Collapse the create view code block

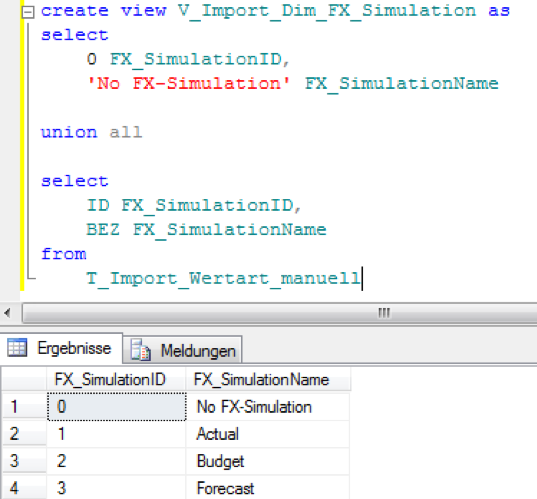(x=28, y=13)
